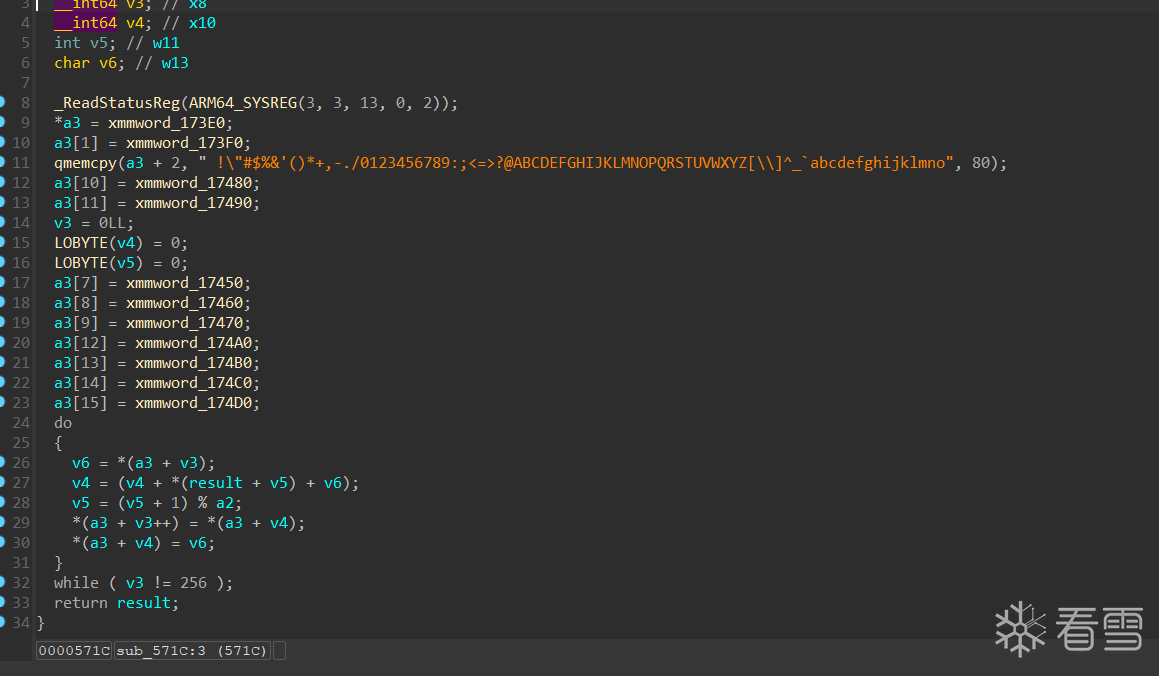1159x676 pixels.
Task: Click the 0000571C address field
Action: click(73, 651)
